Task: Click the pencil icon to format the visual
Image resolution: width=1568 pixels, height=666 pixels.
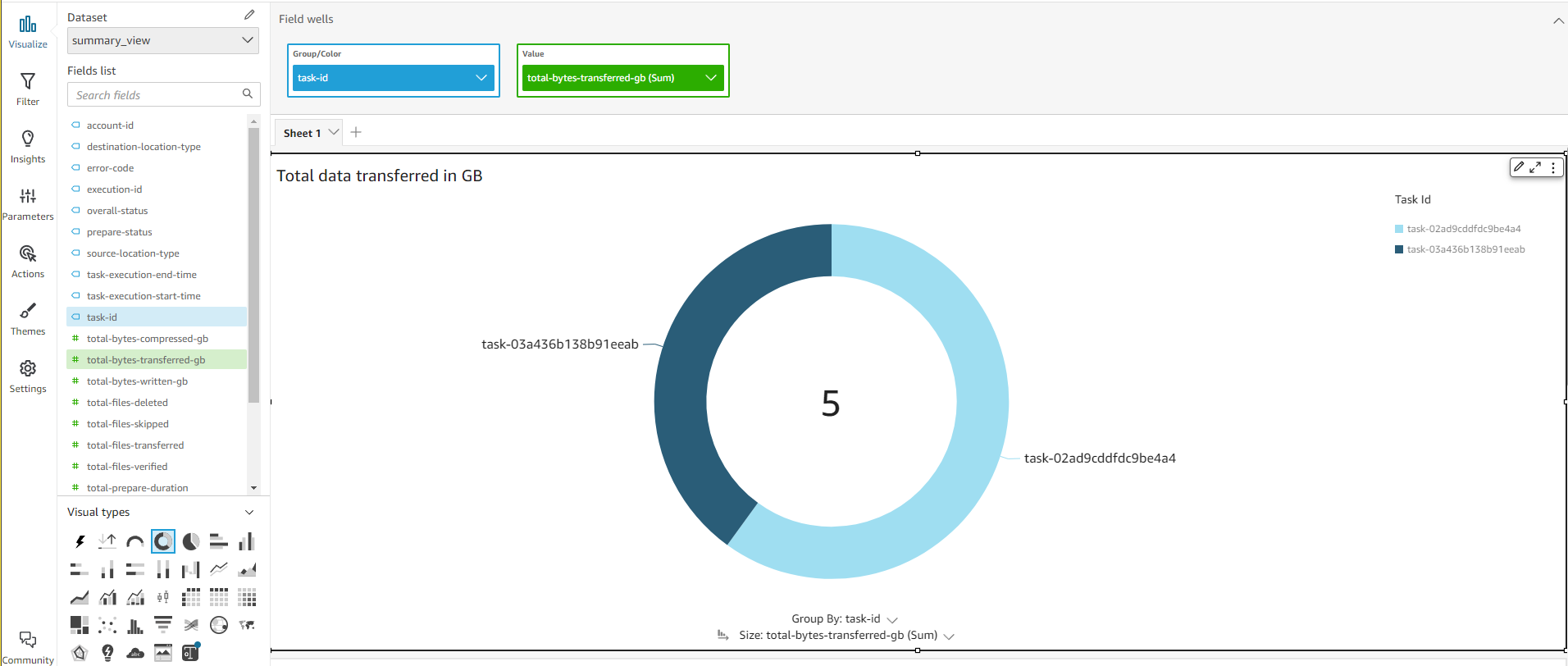Action: pos(1519,166)
